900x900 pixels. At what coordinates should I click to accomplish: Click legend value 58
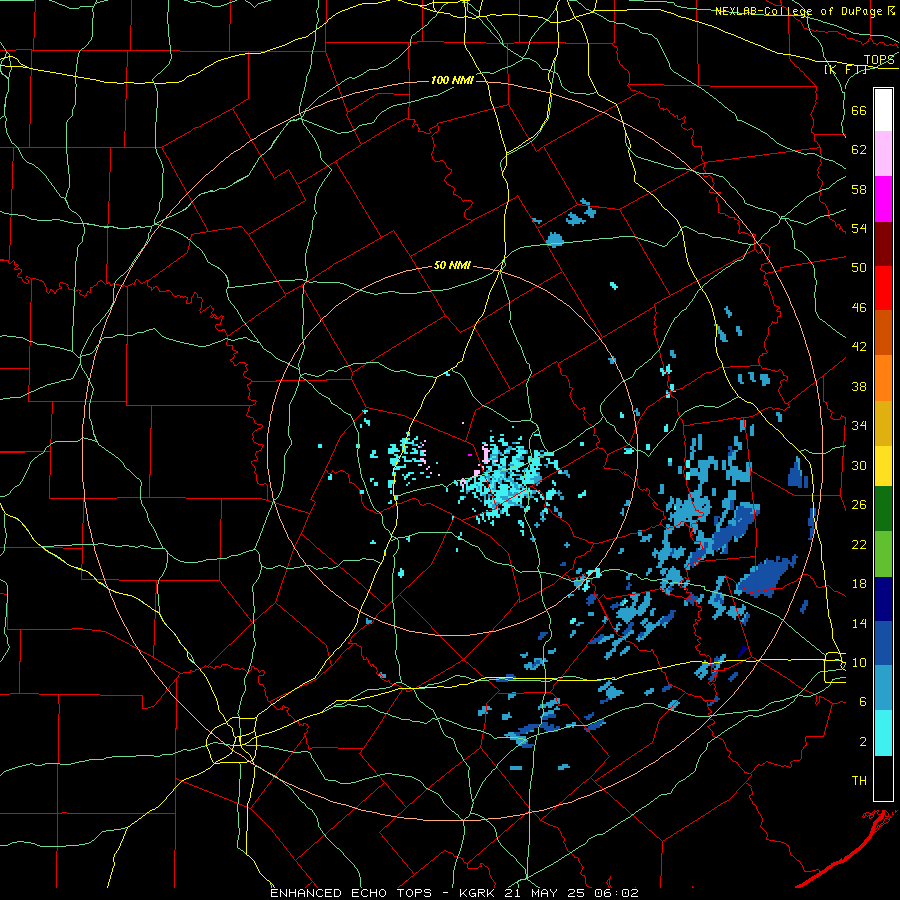point(859,189)
